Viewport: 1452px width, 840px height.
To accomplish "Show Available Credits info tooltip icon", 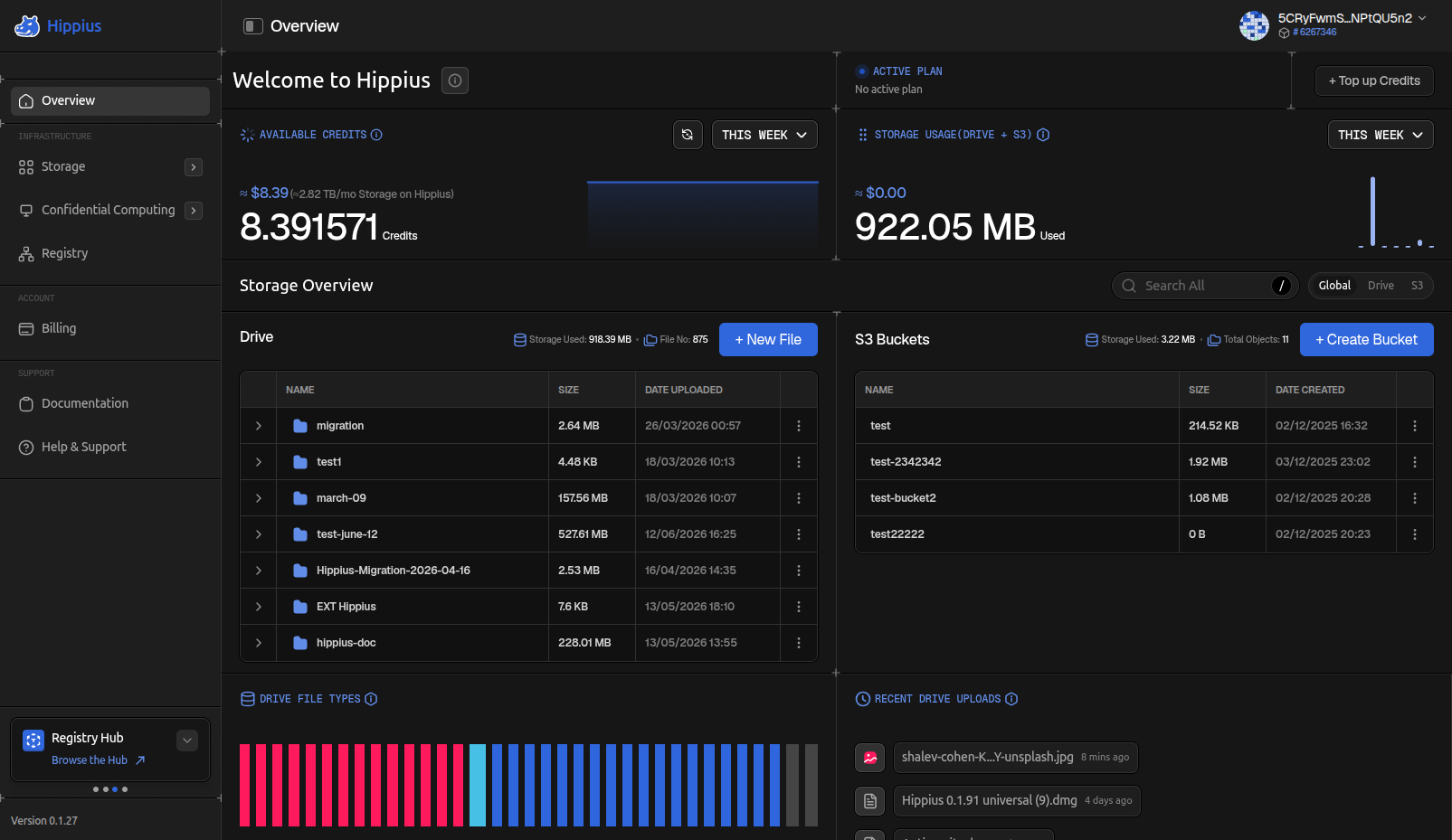I will point(376,135).
